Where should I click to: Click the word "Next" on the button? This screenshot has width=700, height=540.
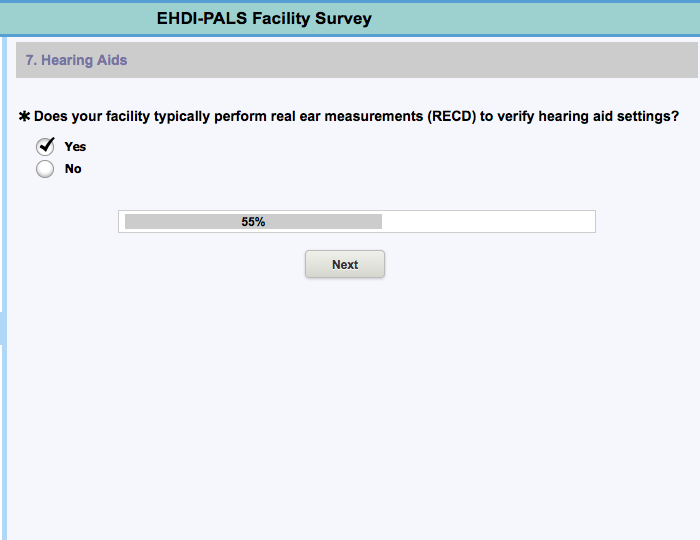coord(345,265)
